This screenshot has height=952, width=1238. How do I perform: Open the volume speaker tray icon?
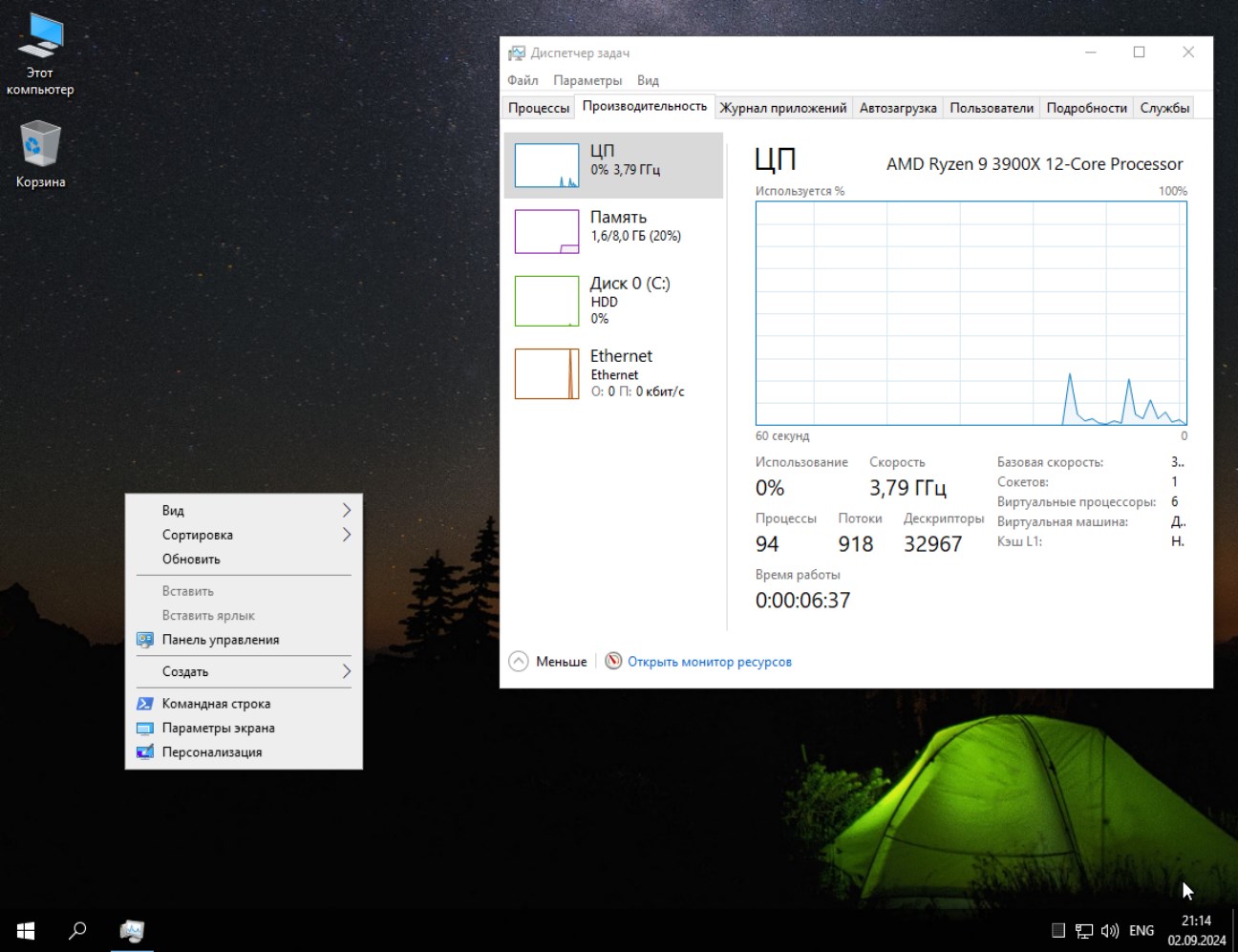coord(1110,930)
